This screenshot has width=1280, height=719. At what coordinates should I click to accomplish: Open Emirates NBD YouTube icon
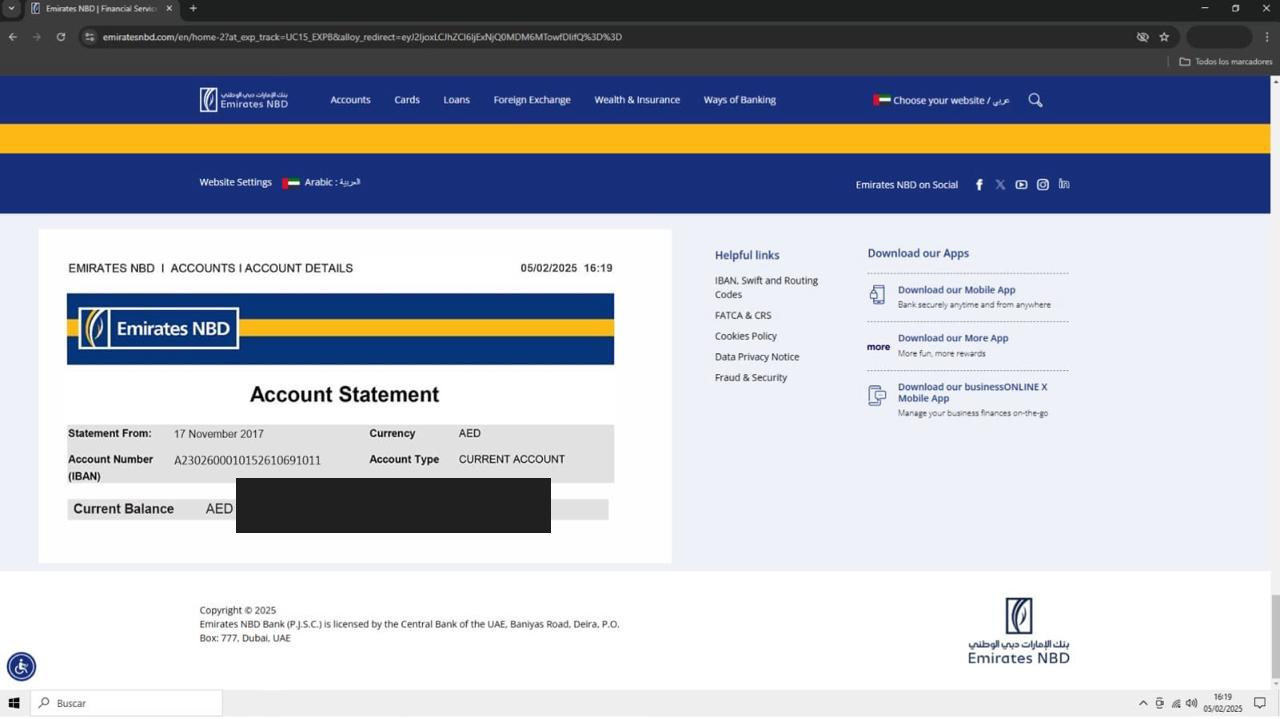(x=1021, y=184)
